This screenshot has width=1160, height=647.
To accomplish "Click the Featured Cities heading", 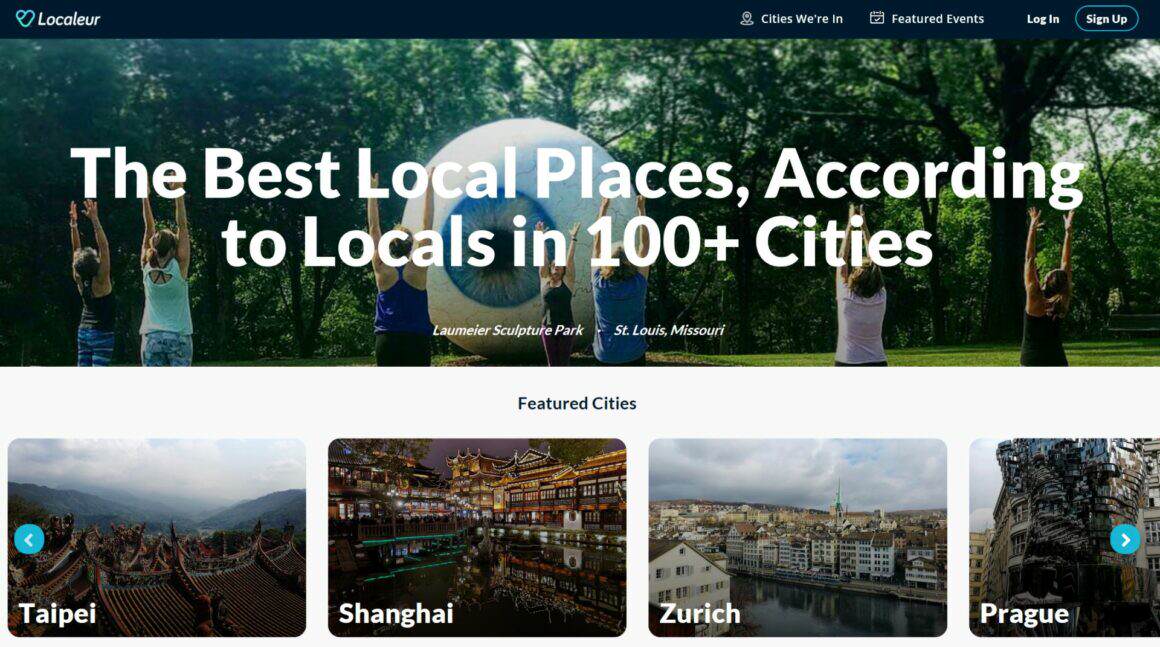I will click(x=577, y=403).
